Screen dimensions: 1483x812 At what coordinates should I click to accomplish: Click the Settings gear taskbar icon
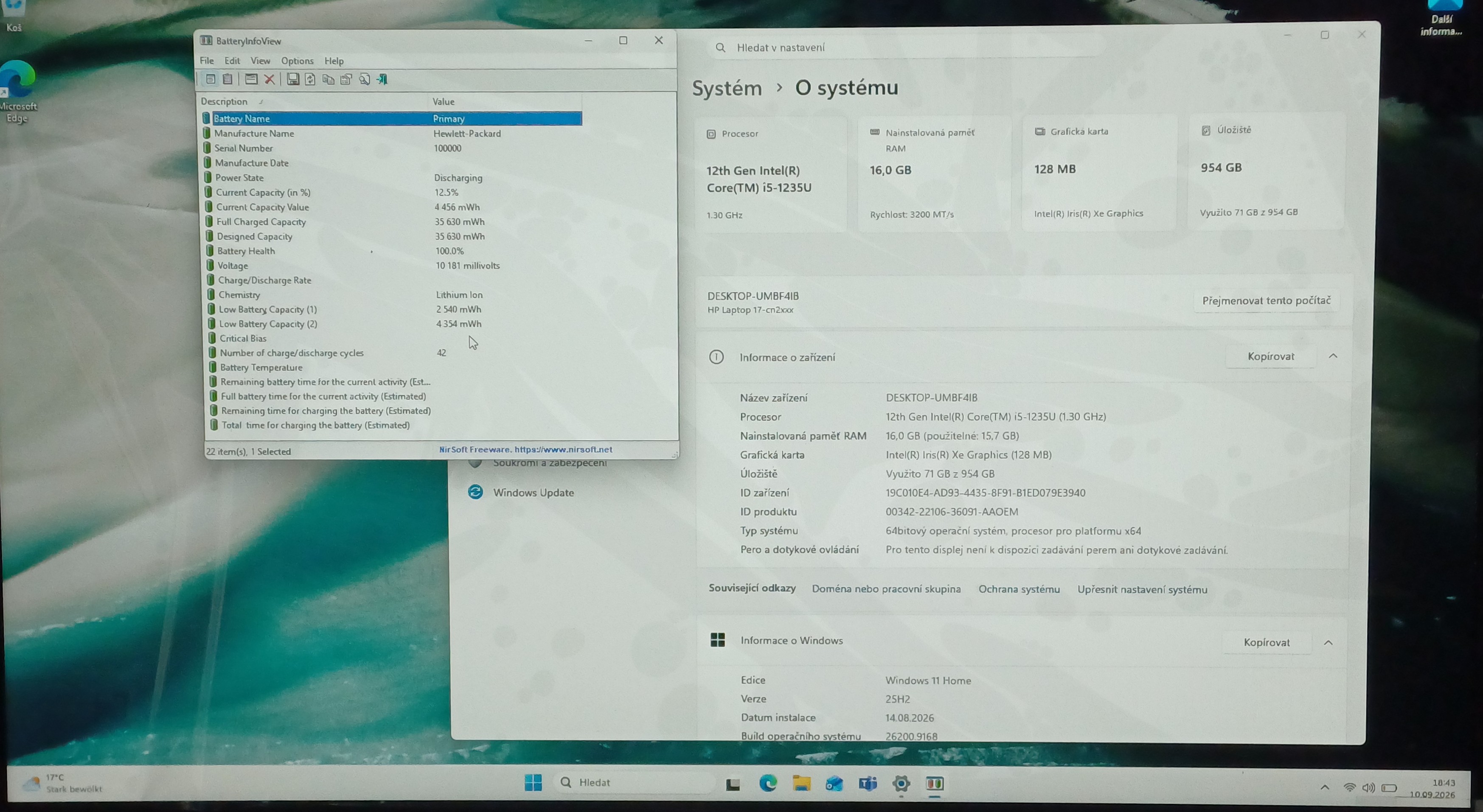point(902,783)
